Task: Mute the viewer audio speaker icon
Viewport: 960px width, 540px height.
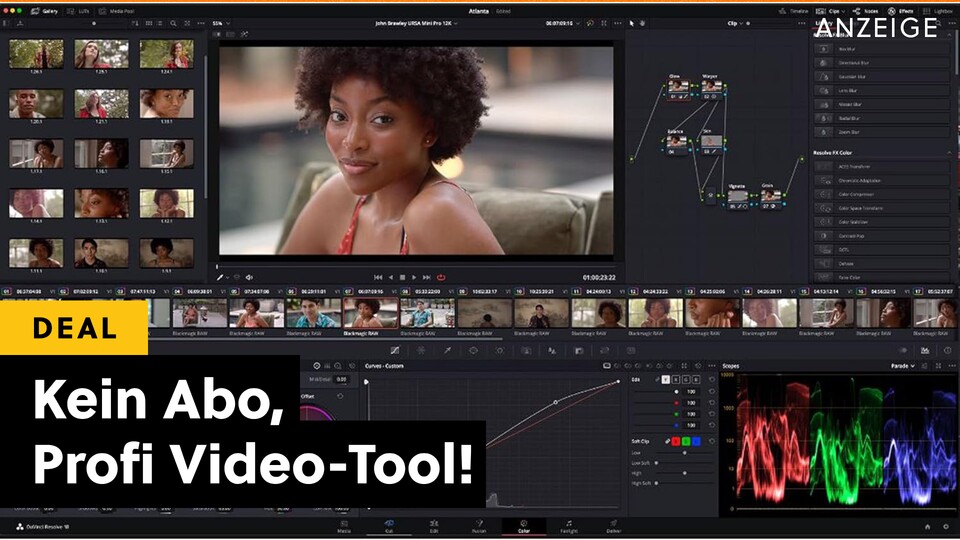Action: point(249,277)
